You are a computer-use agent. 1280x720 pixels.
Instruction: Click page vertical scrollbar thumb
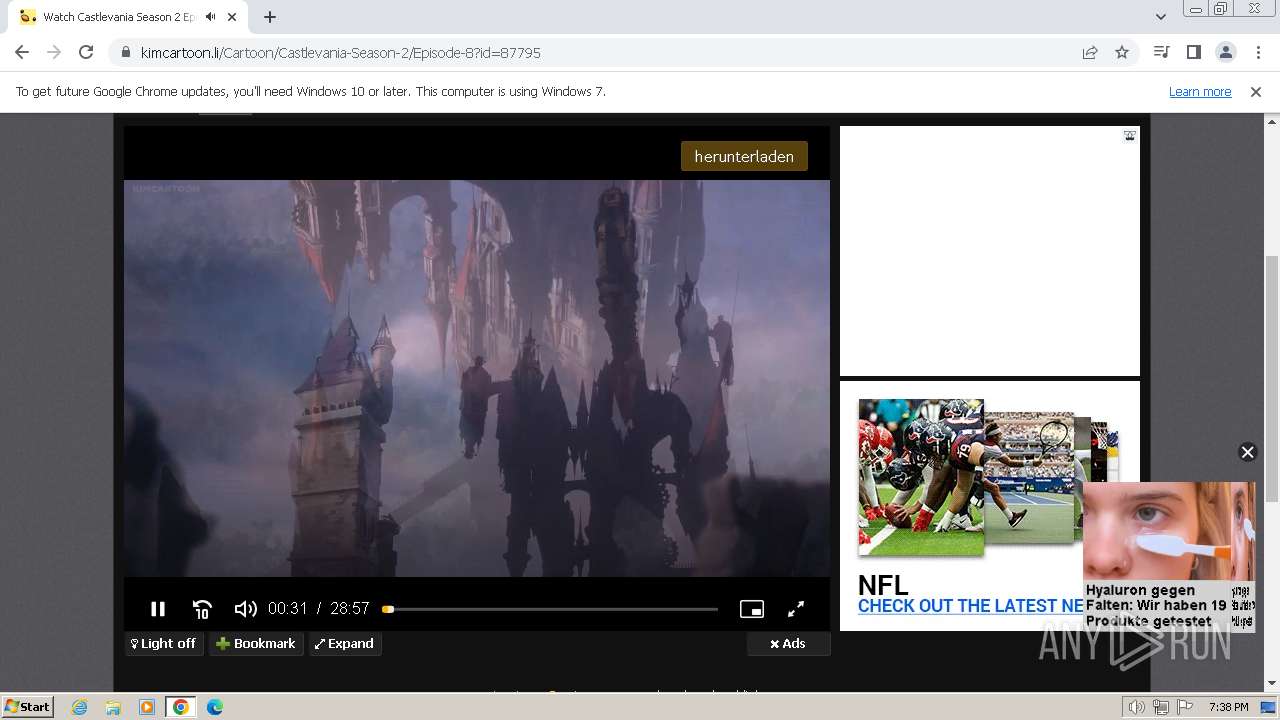tap(1272, 379)
